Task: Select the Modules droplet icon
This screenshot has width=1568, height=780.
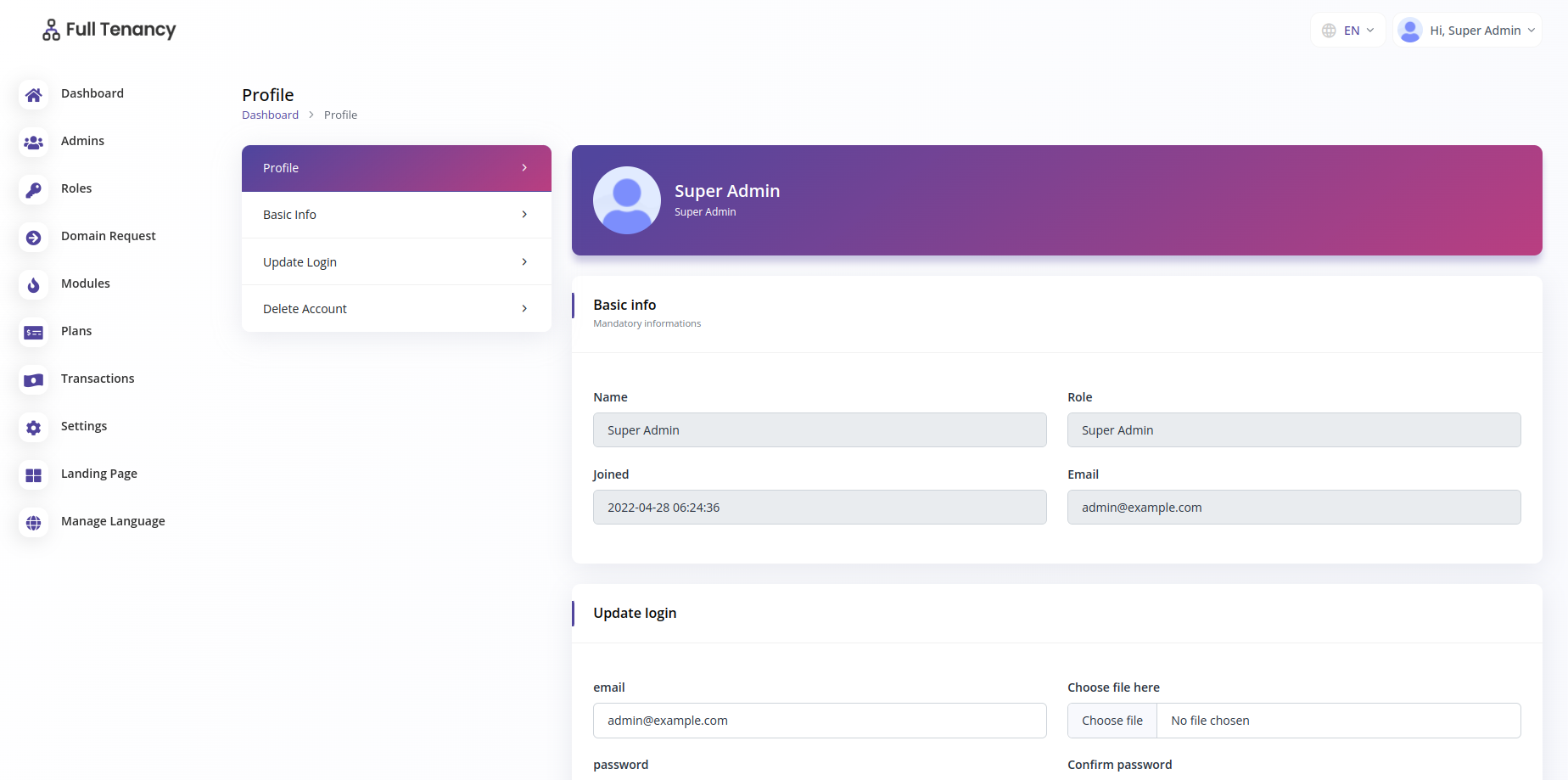Action: click(x=33, y=285)
